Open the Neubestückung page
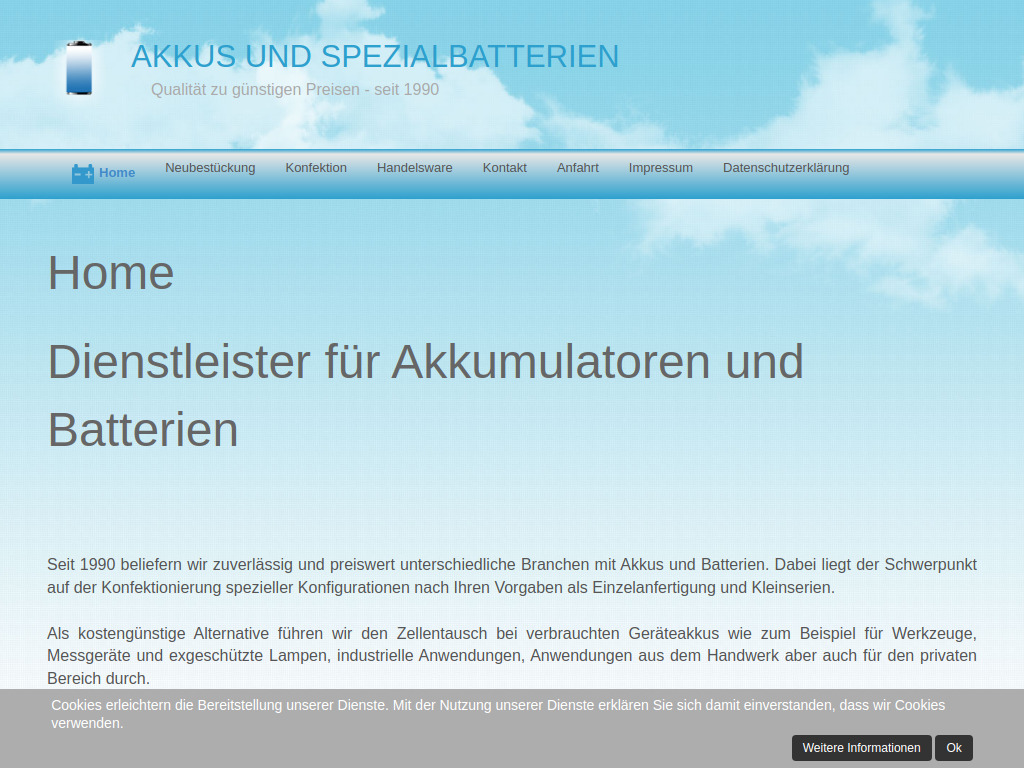Image resolution: width=1024 pixels, height=768 pixels. pyautogui.click(x=210, y=168)
